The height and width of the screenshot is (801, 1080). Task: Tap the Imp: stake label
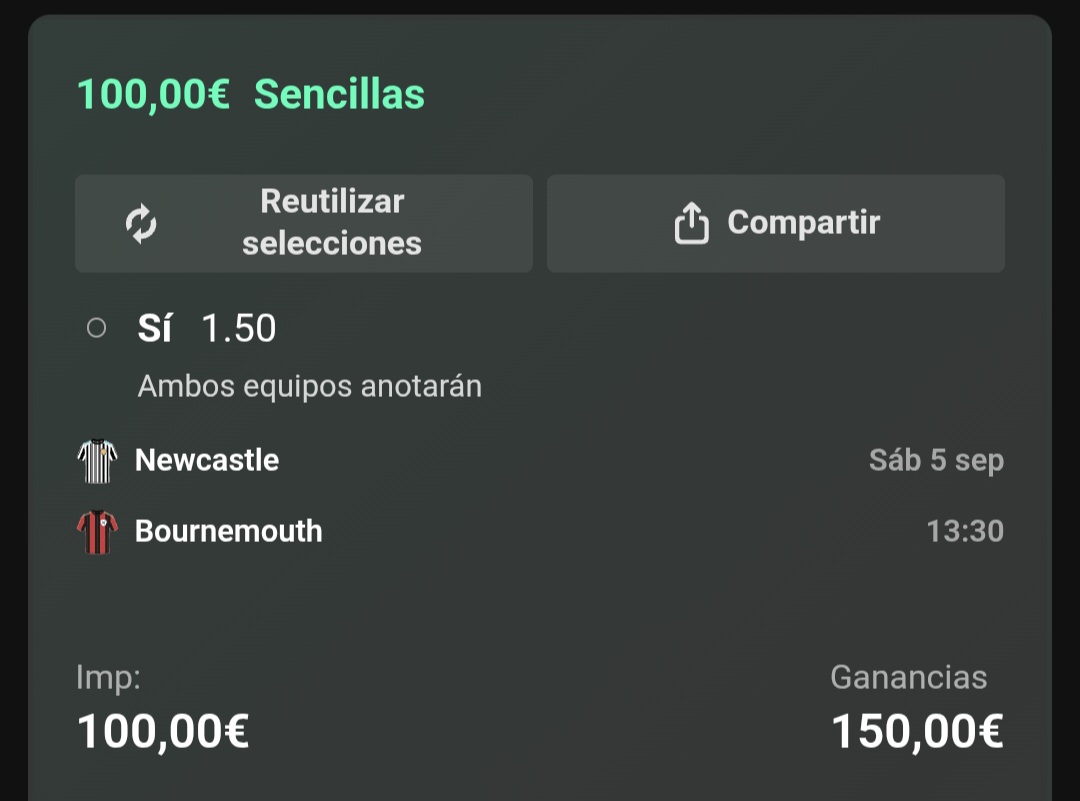[108, 678]
